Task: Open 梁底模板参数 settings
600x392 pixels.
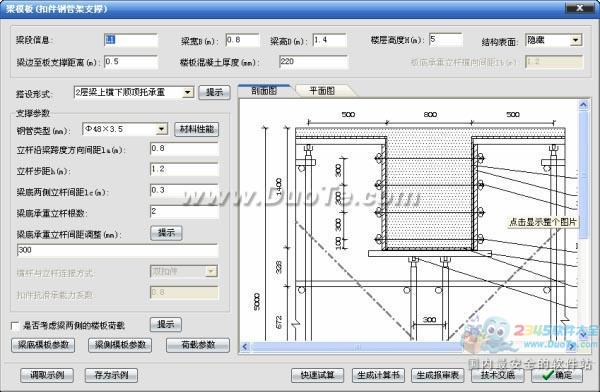Action: 43,345
